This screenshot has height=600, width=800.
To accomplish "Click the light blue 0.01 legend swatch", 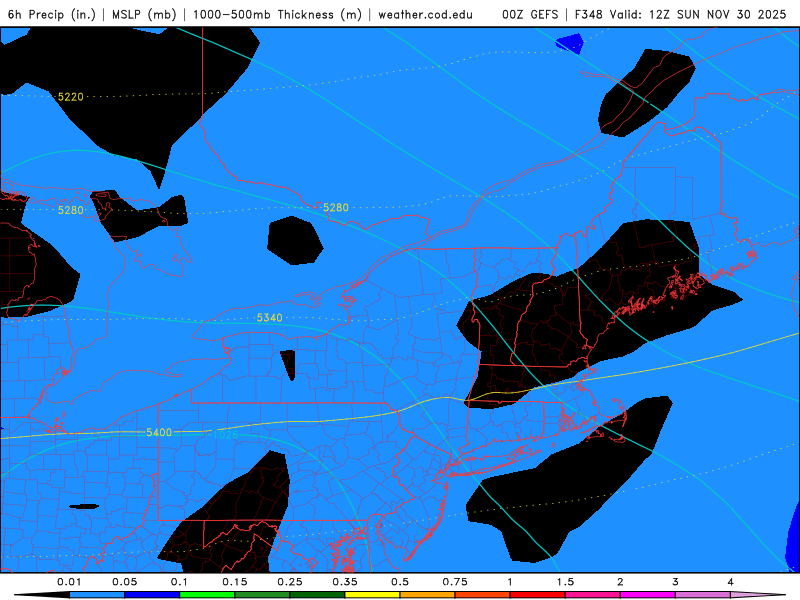I will coord(97,595).
